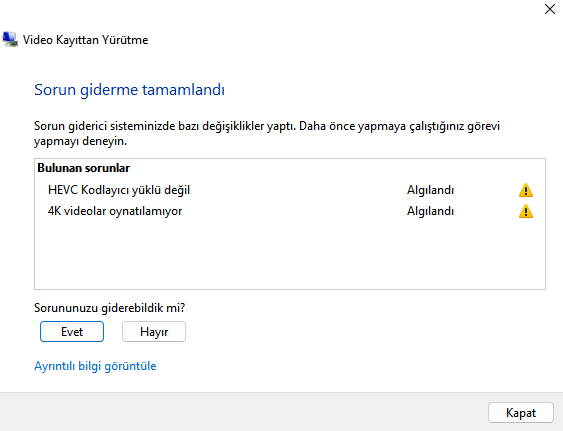Click the 'Video Kayıttan Yürütme' title text

click(85, 40)
